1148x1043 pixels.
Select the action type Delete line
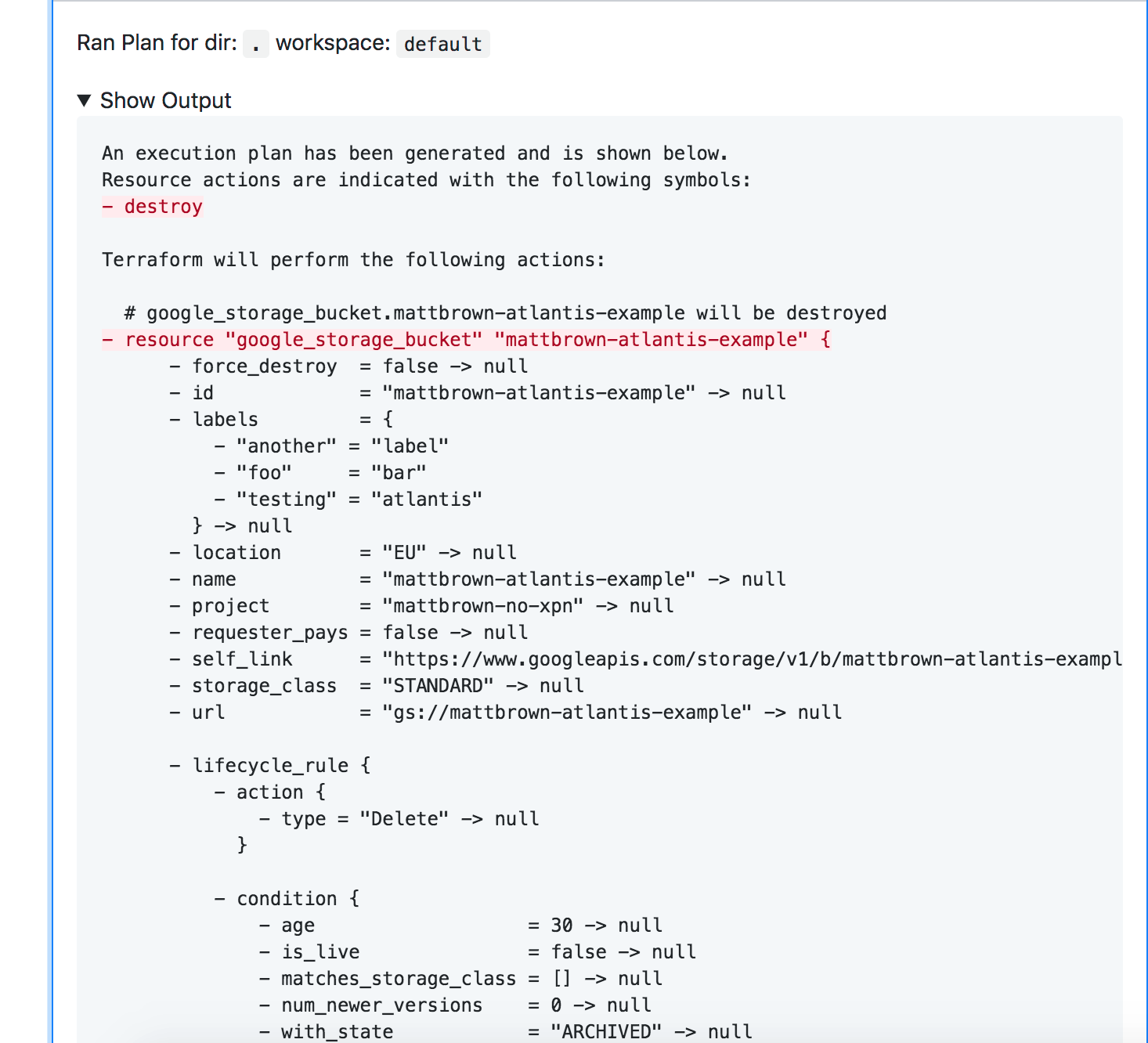tap(399, 818)
